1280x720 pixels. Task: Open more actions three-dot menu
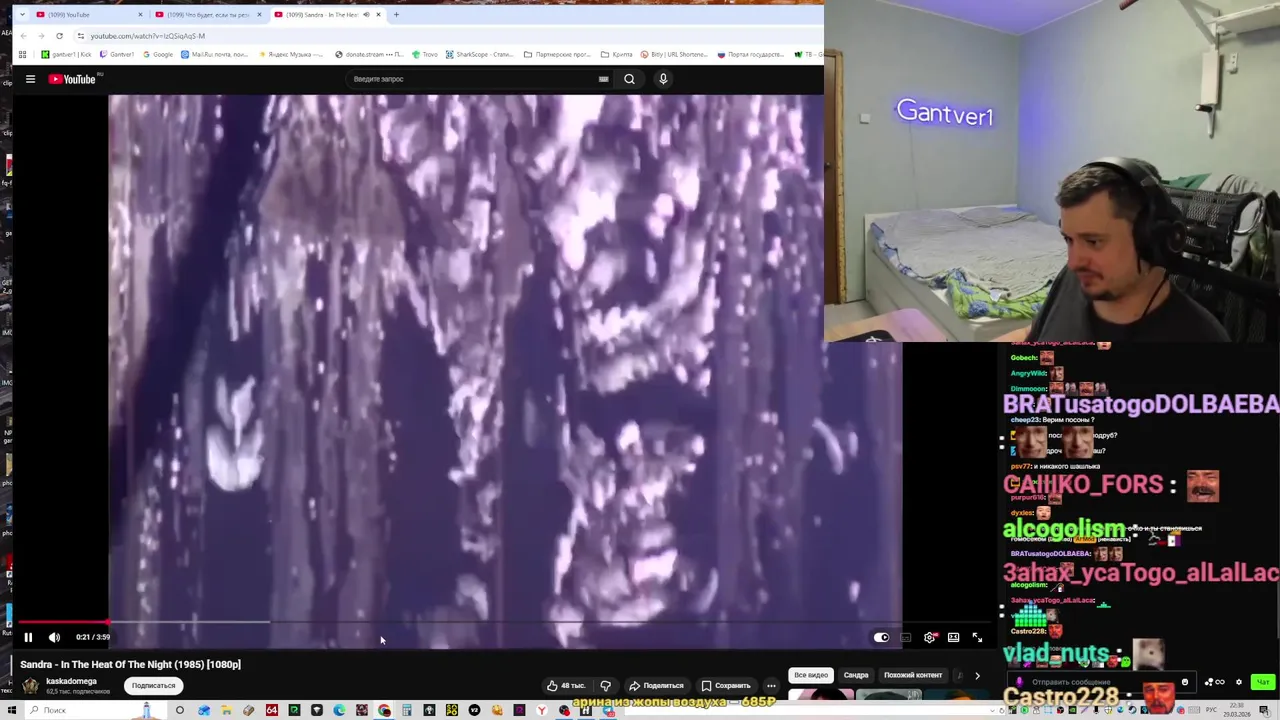coord(771,686)
